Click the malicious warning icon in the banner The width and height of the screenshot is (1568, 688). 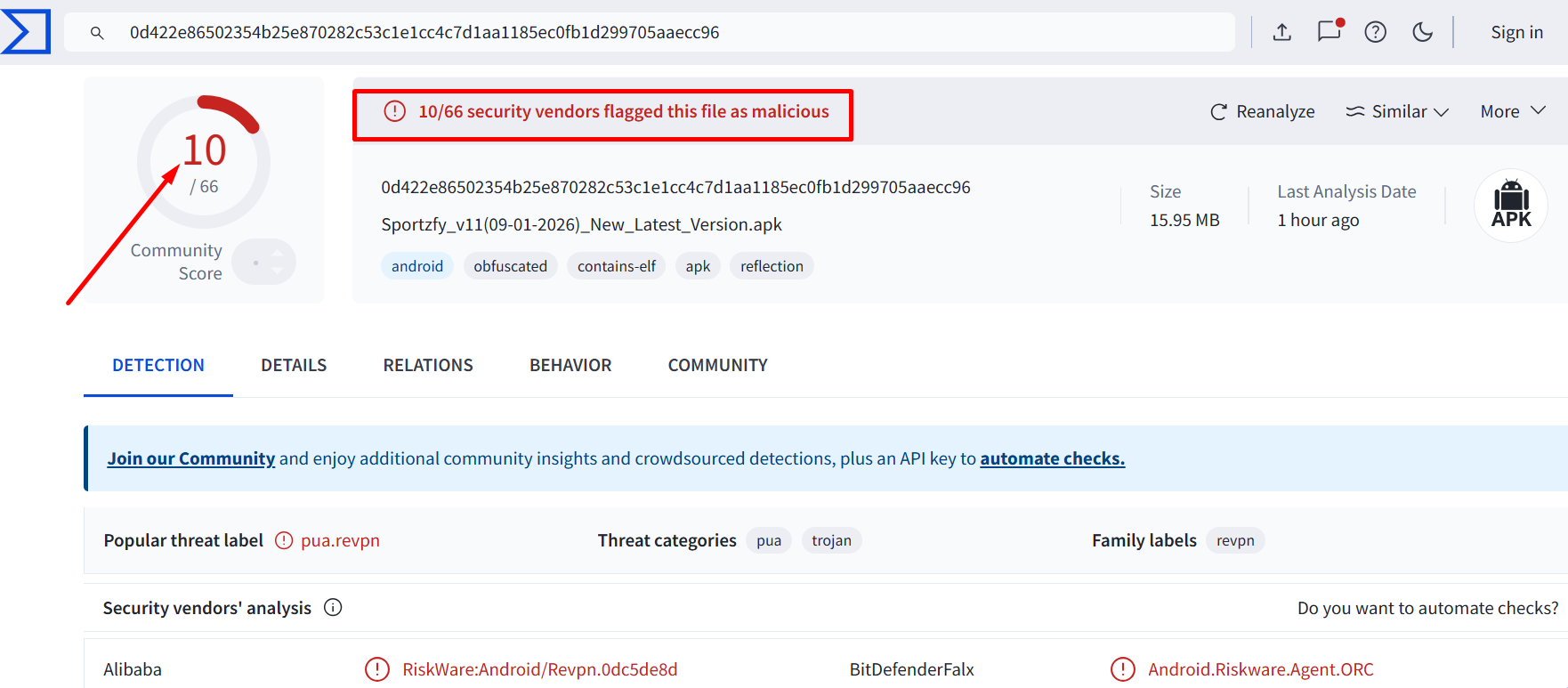pos(394,111)
